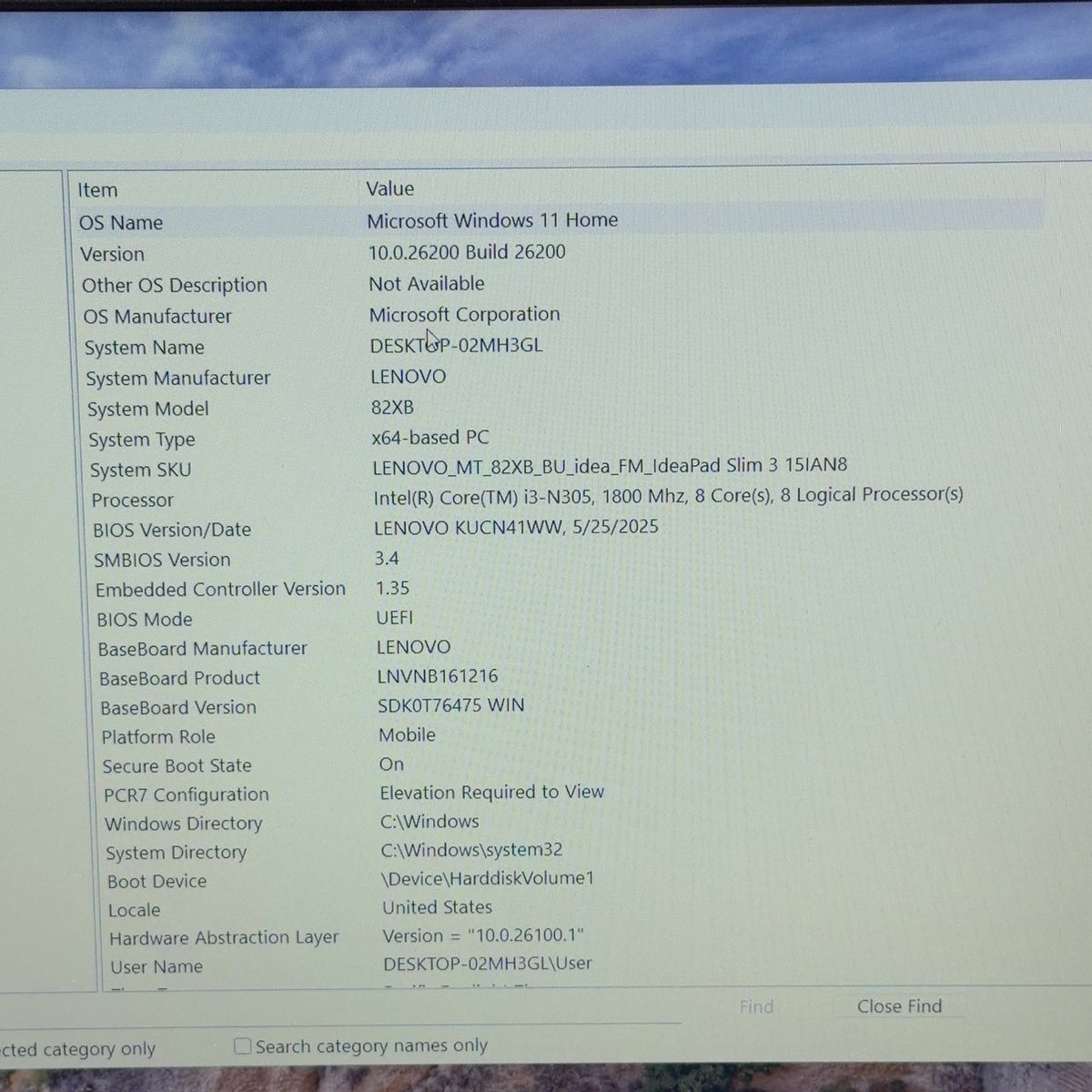Click 'Elevation Required to View' value

coord(492,792)
